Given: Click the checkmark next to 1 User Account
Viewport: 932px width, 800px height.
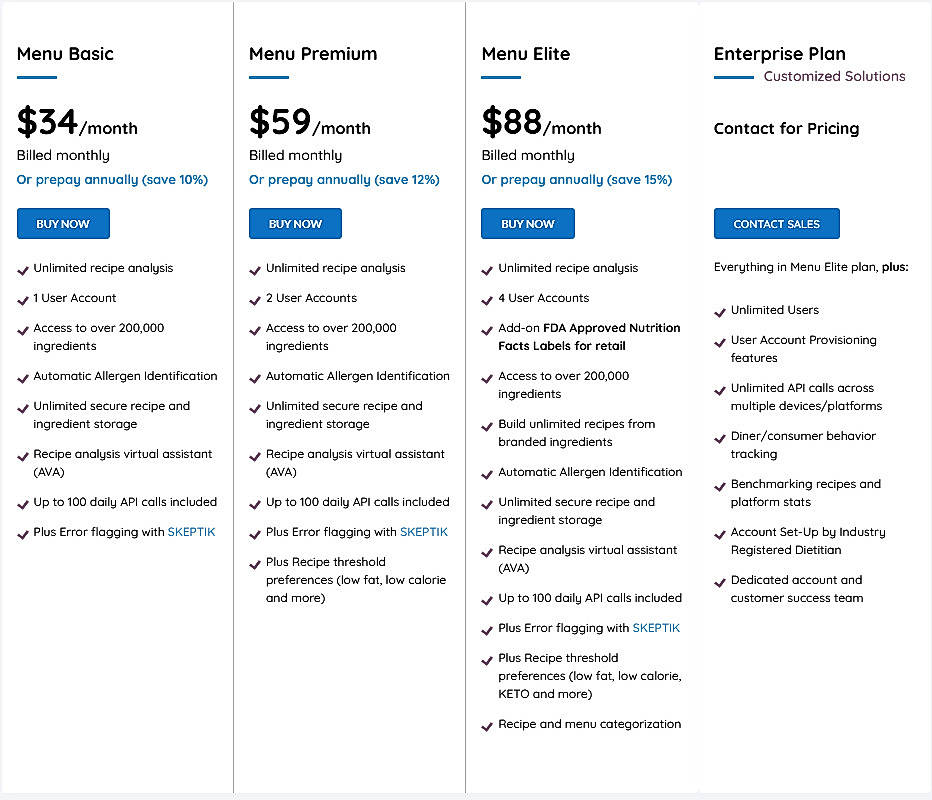Looking at the screenshot, I should point(22,298).
